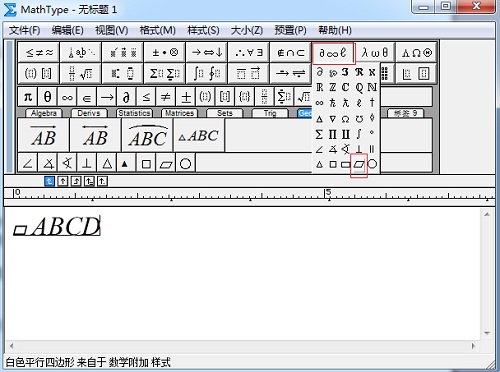The width and height of the screenshot is (500, 372).
Task: Insert integers ℤ symbol
Action: [333, 87]
